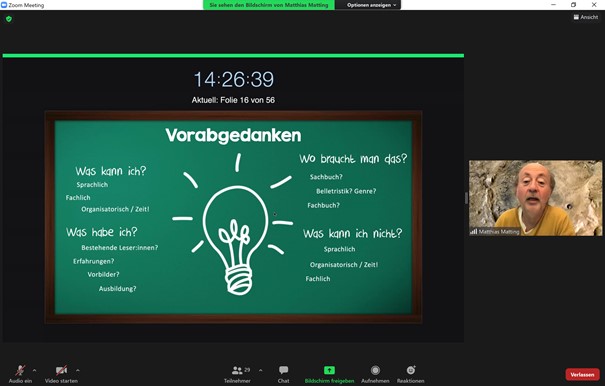The width and height of the screenshot is (605, 386).
Task: Unmute microphone via Audio ein icon
Action: pos(20,371)
